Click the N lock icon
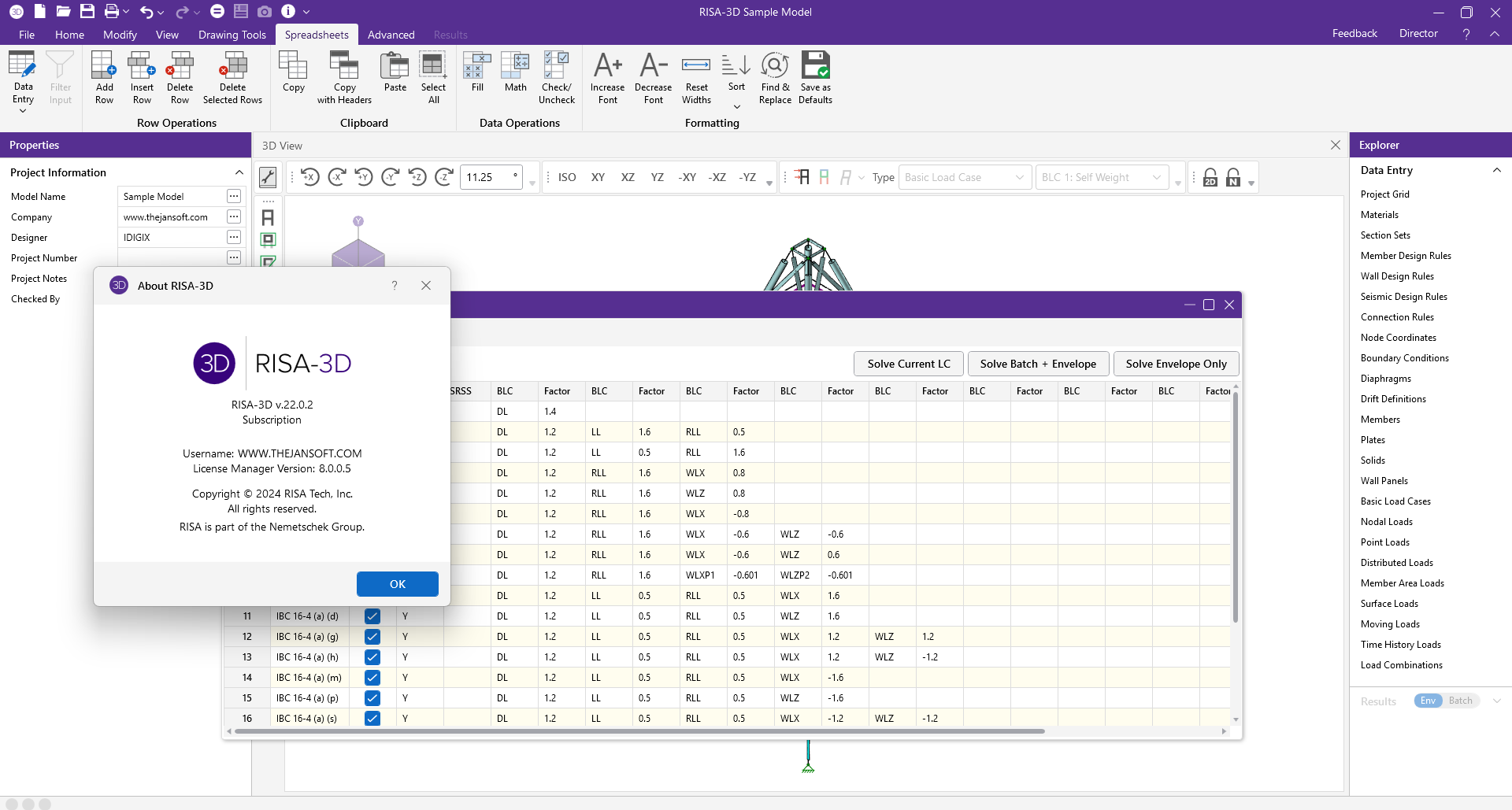The height and width of the screenshot is (810, 1512). click(x=1233, y=177)
